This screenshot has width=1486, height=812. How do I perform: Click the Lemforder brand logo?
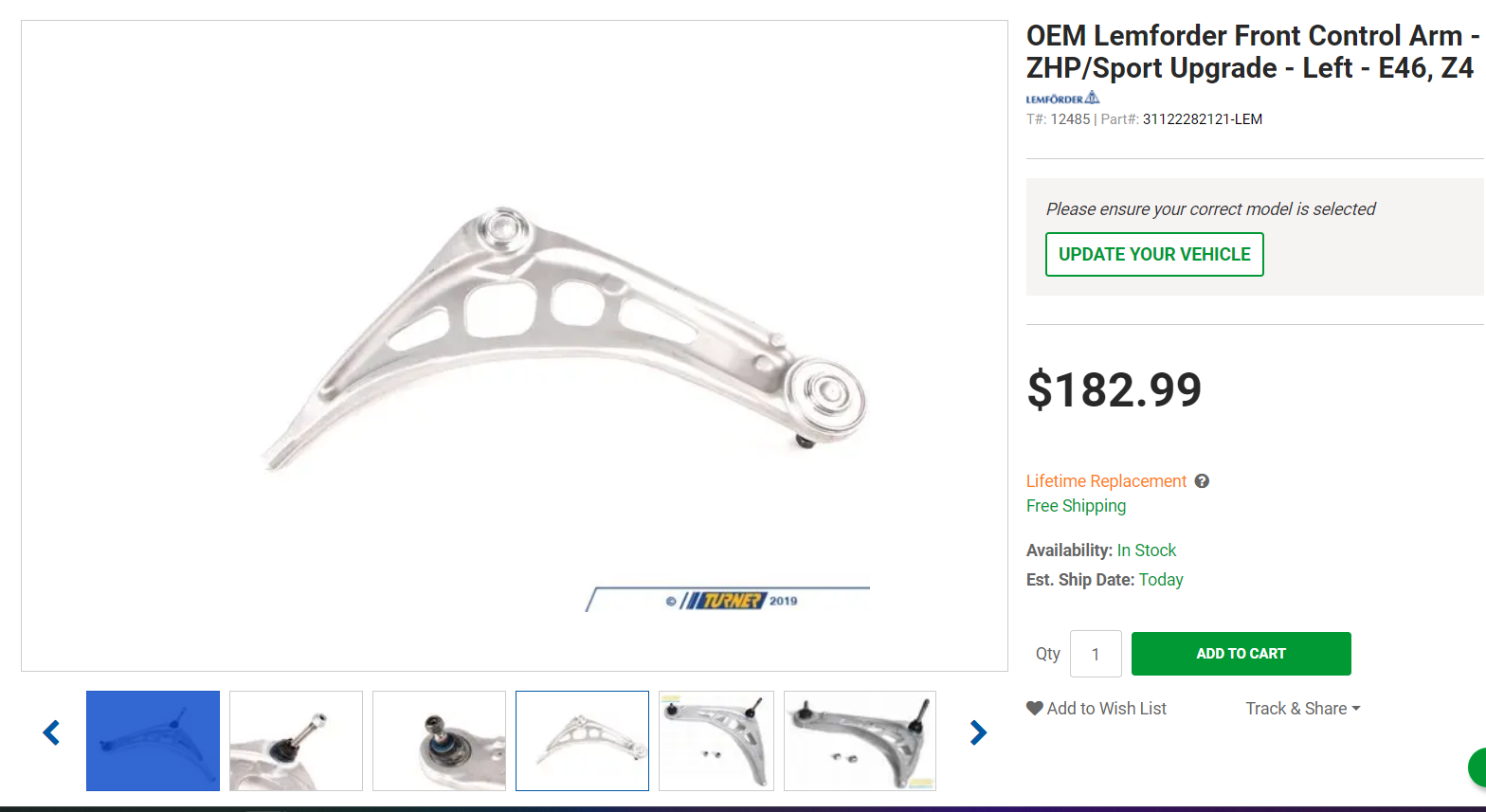1062,98
